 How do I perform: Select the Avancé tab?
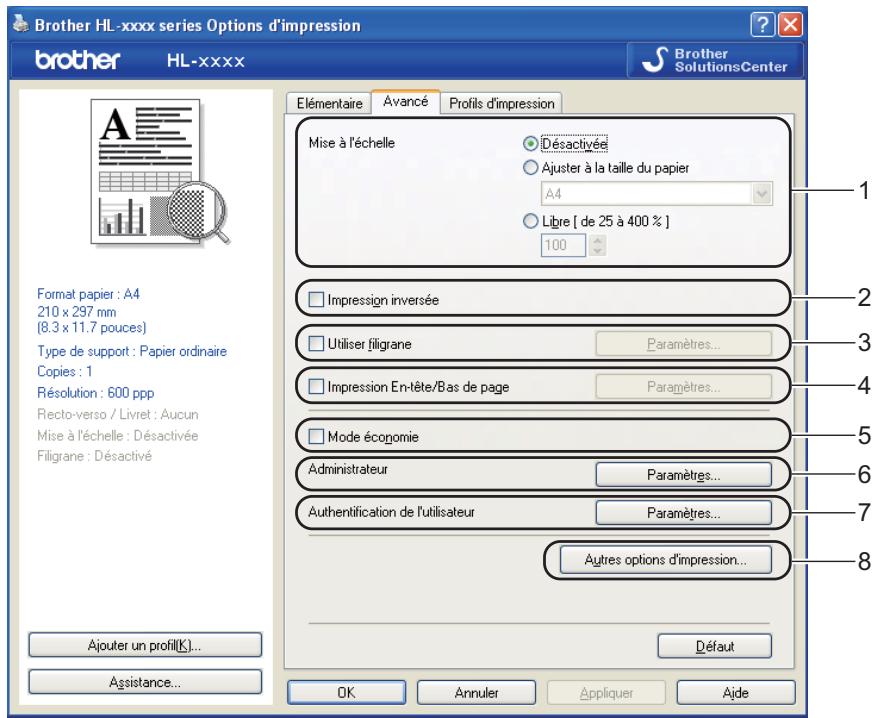(x=405, y=101)
